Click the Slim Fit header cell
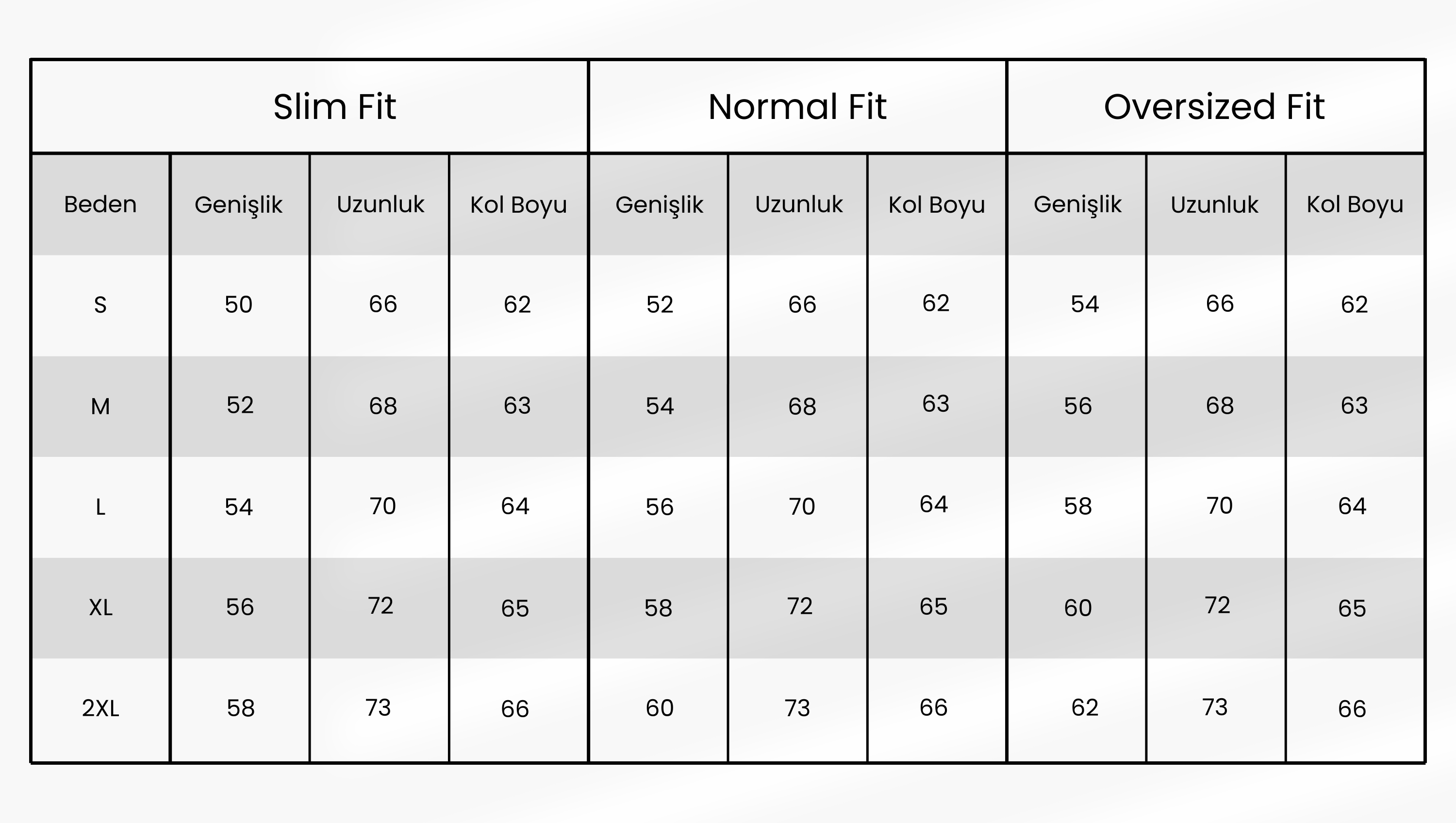Image resolution: width=1456 pixels, height=823 pixels. (334, 107)
